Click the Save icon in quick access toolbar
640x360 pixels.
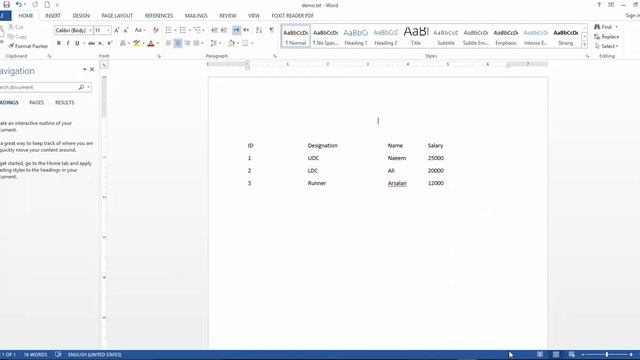(x=7, y=4)
